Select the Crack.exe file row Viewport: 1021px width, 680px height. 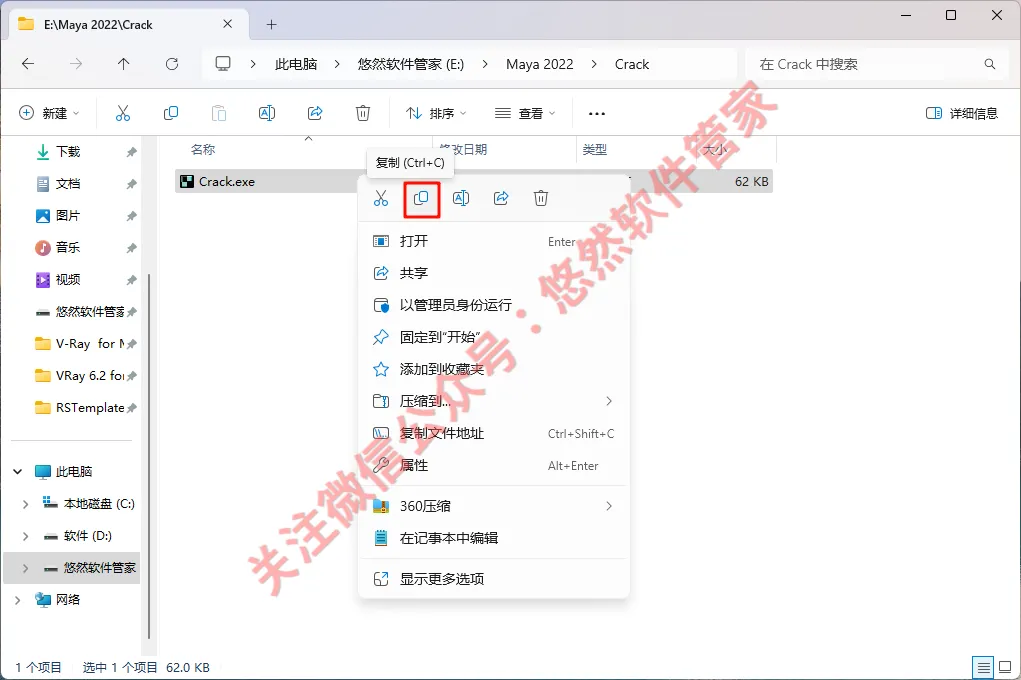point(473,182)
